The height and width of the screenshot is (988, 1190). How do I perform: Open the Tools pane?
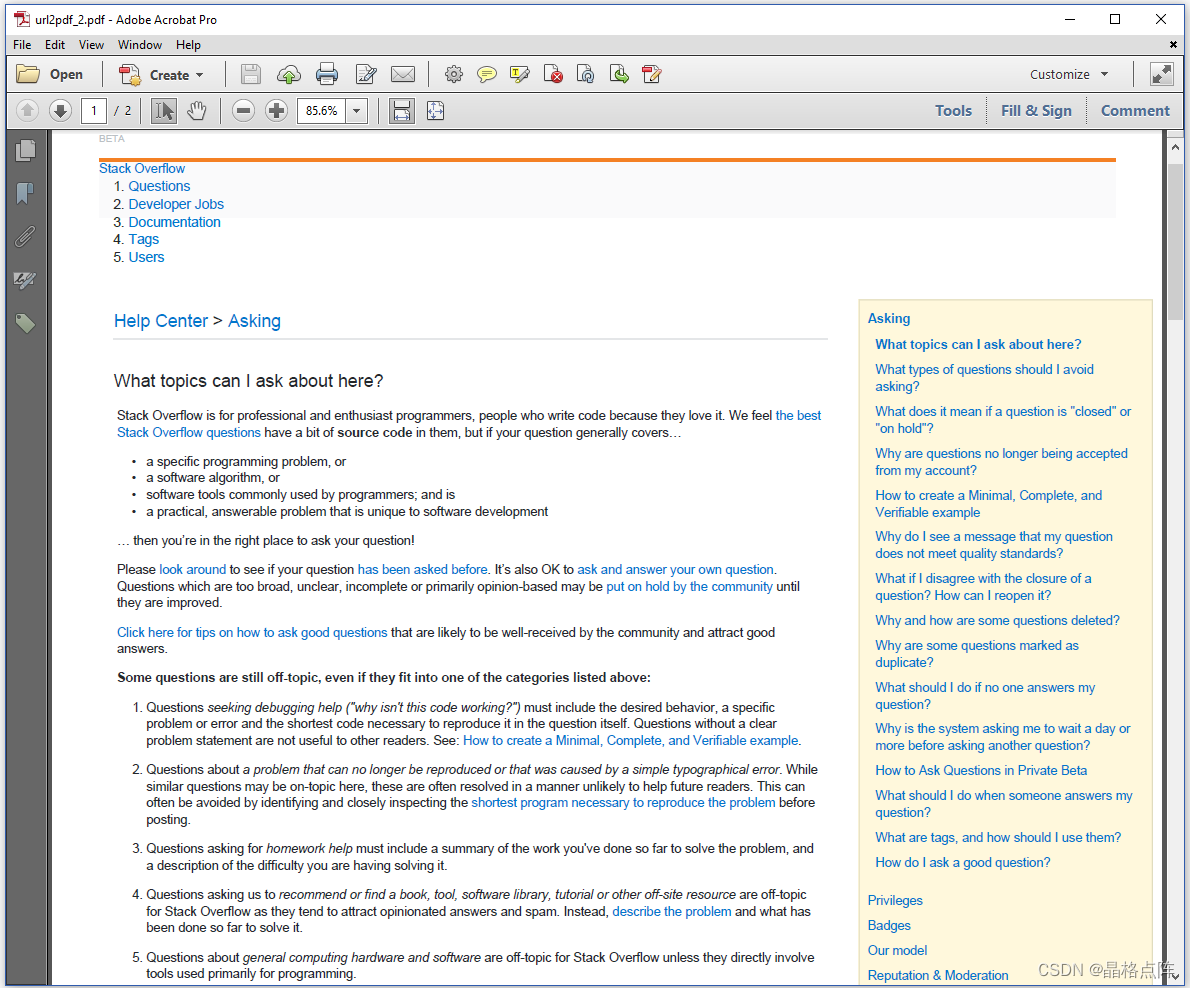point(953,111)
